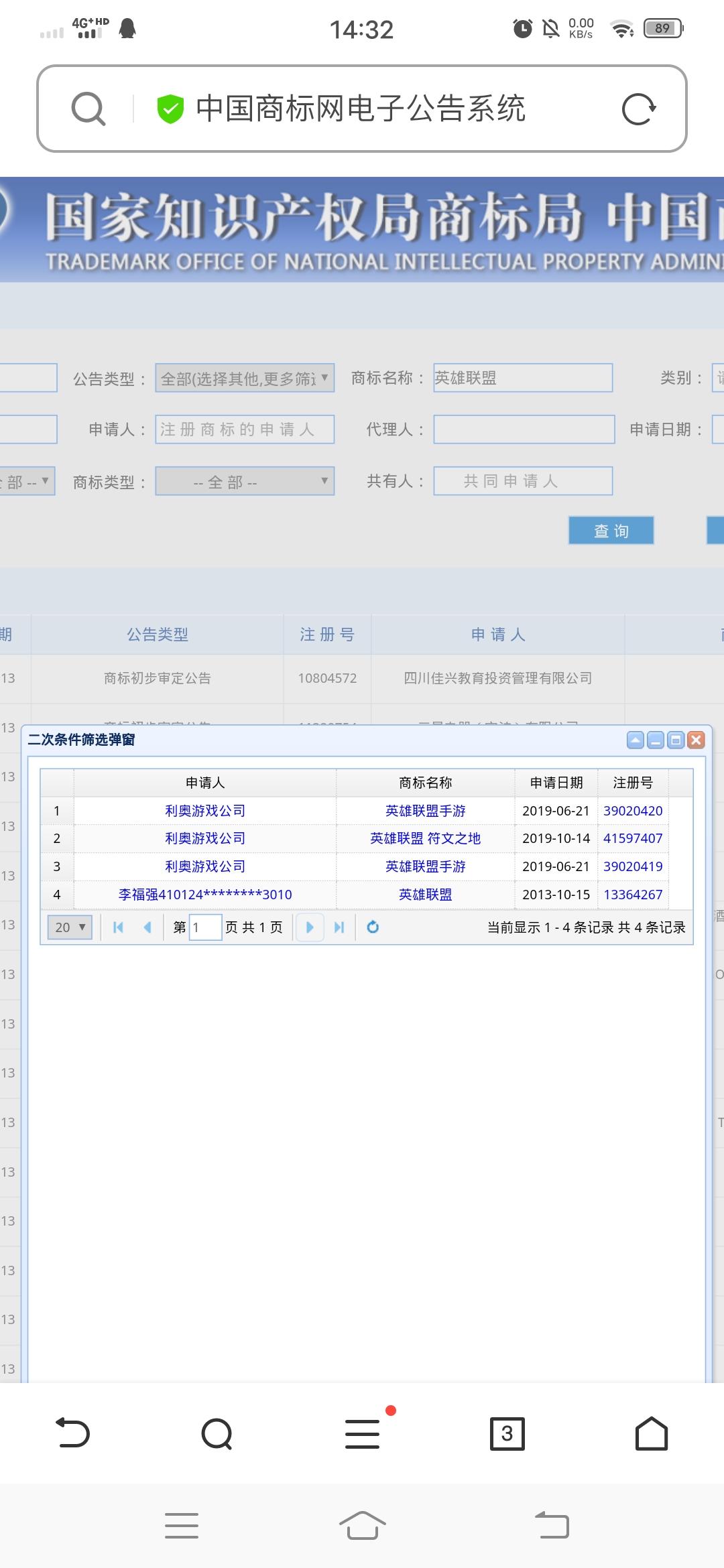Open applicant 利奥游戏公司 in row 2
The height and width of the screenshot is (1568, 724).
(205, 838)
